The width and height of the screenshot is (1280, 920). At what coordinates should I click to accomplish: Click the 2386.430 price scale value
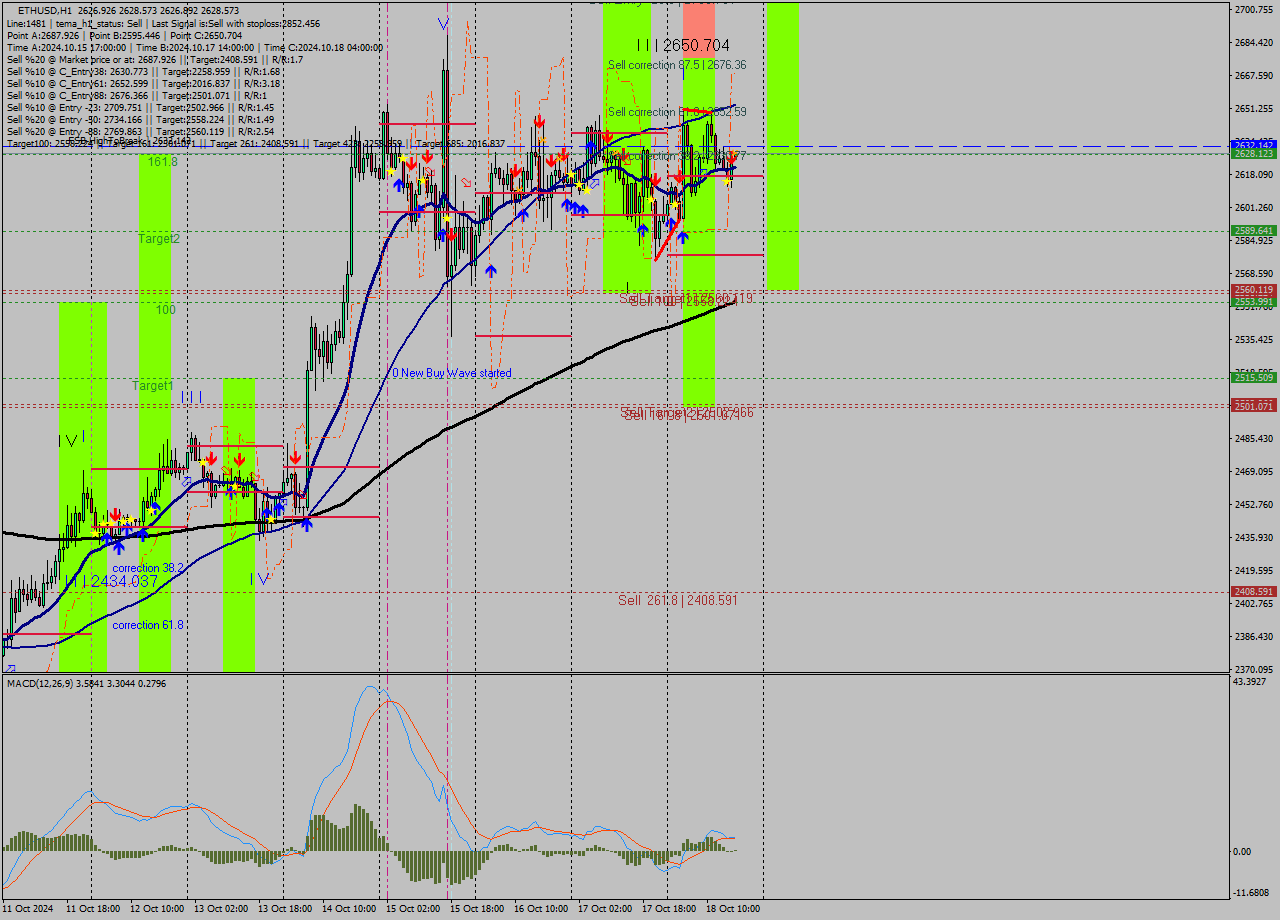(x=1253, y=636)
